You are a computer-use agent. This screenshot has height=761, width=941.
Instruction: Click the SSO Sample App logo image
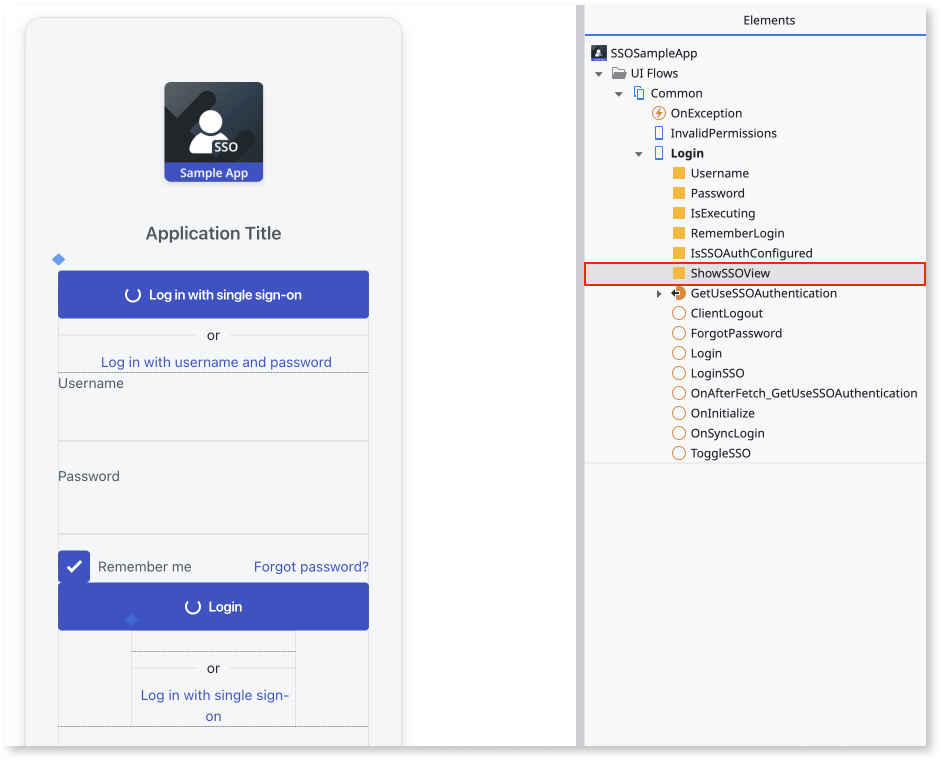click(213, 132)
